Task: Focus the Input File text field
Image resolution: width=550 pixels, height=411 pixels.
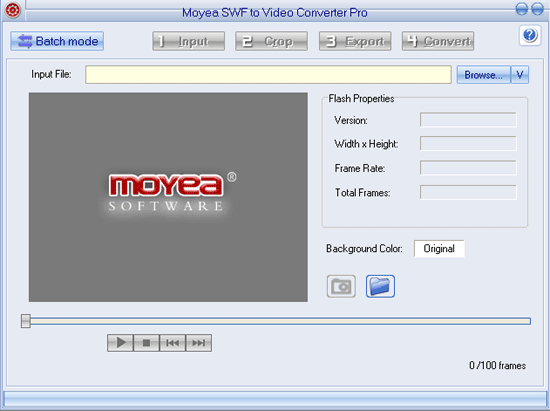Action: click(x=268, y=74)
